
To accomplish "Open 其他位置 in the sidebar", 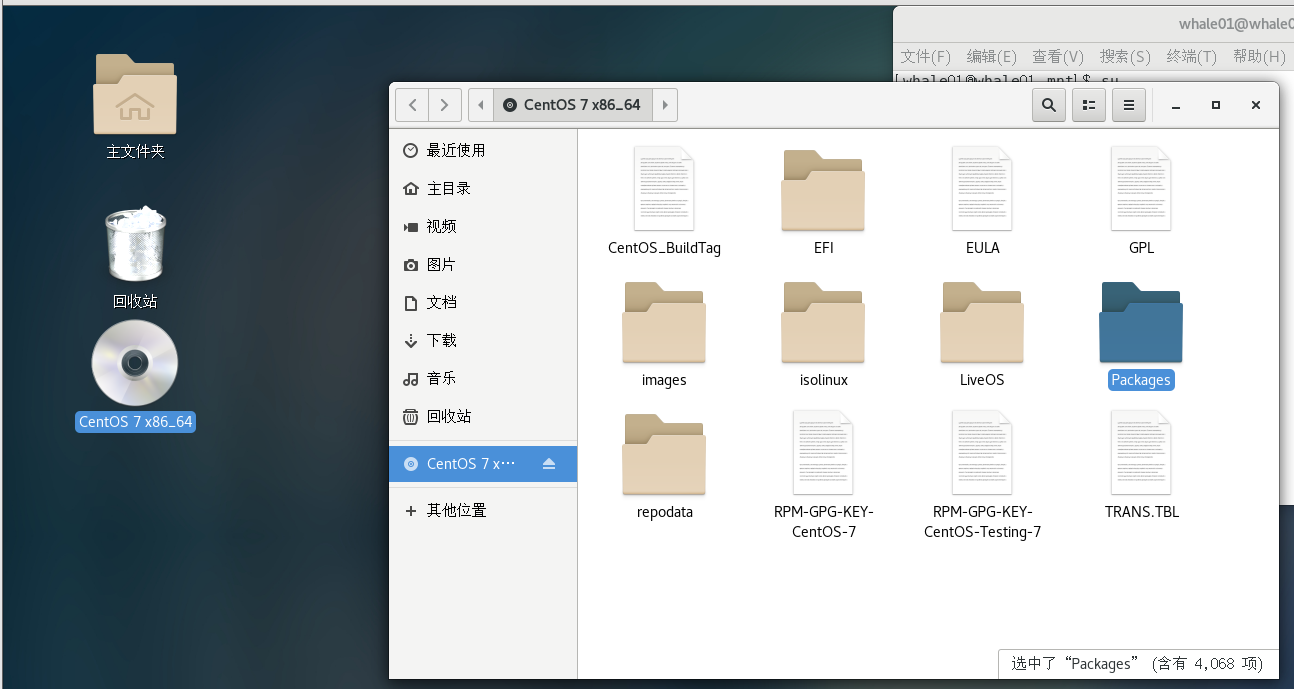I will [483, 510].
